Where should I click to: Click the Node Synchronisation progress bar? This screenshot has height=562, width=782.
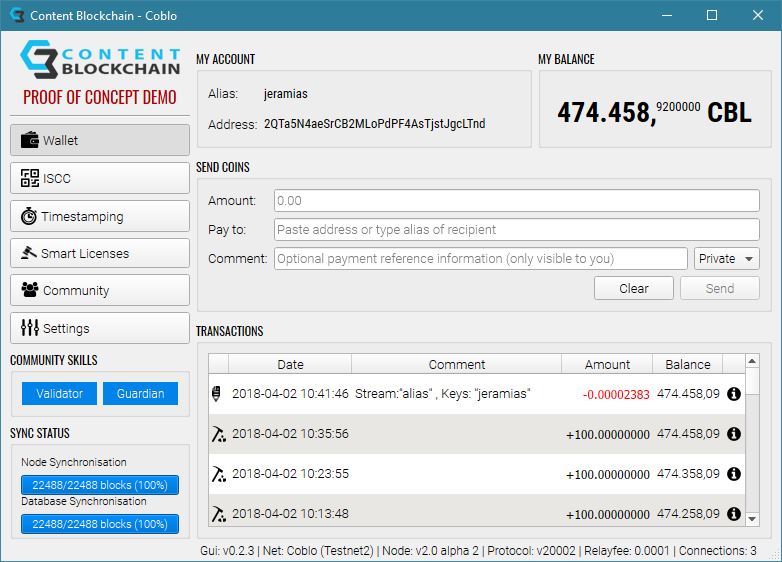click(100, 485)
